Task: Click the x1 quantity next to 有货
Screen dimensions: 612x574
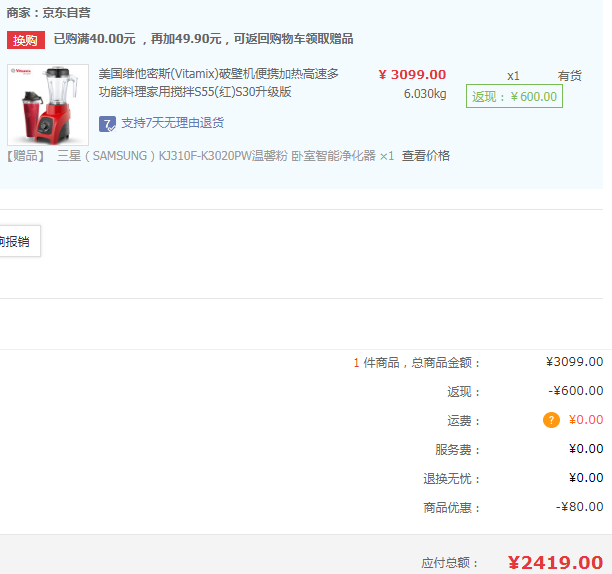Action: pyautogui.click(x=513, y=76)
